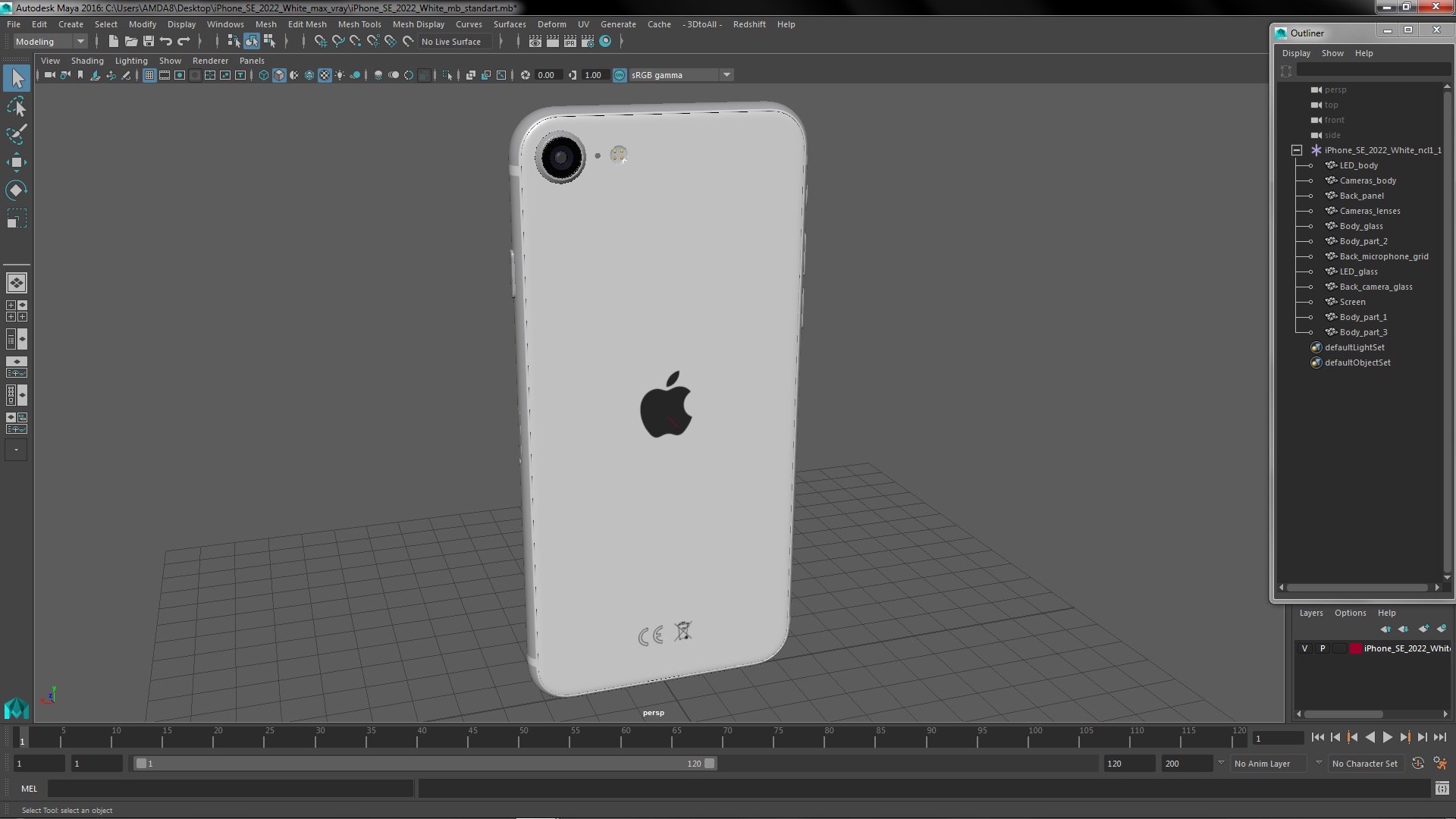Click the red layer color swatch
The image size is (1456, 819).
1355,648
